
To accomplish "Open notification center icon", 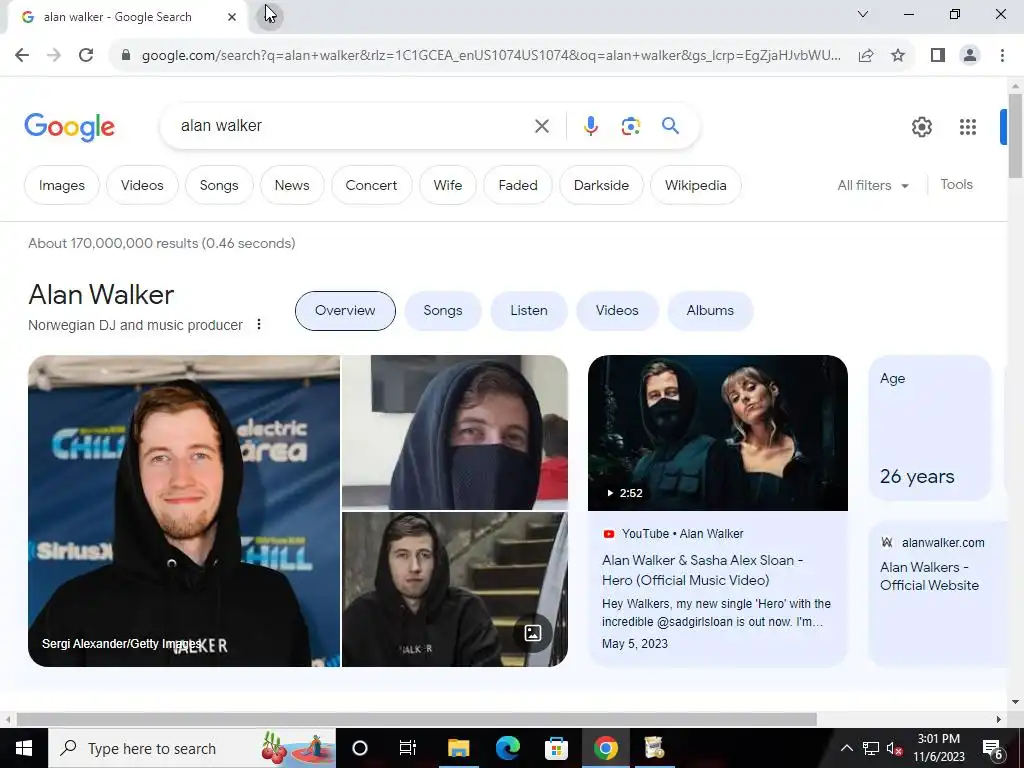I will [x=993, y=749].
